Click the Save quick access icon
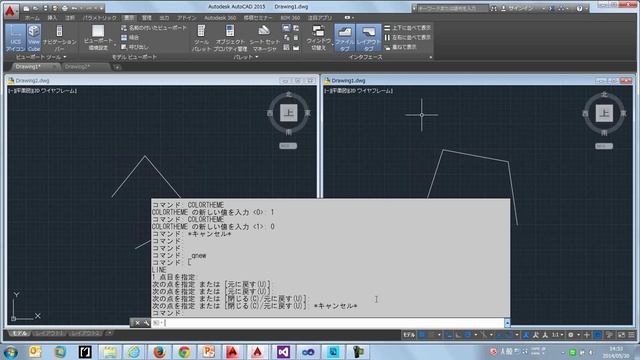Image resolution: width=640 pixels, height=360 pixels. [45, 8]
